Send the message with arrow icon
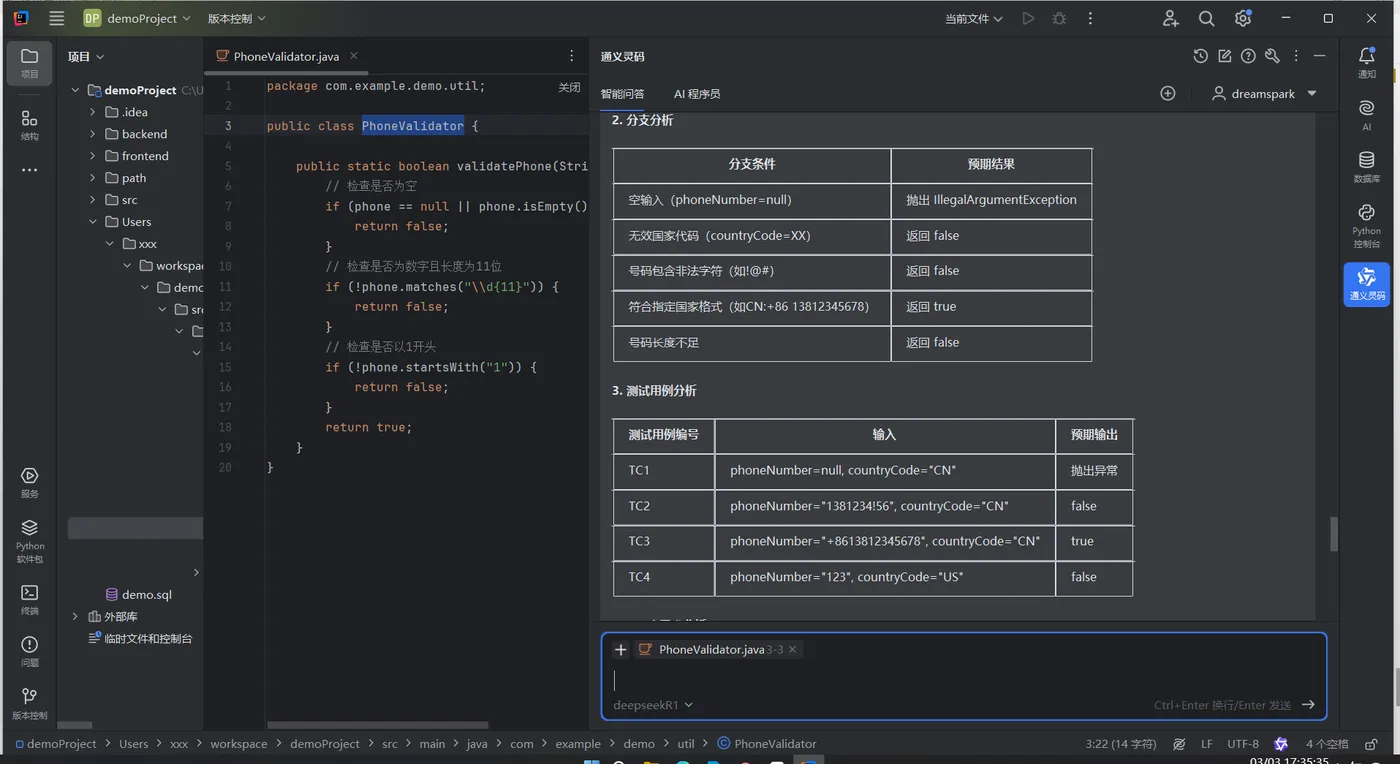The image size is (1400, 764). pyautogui.click(x=1308, y=705)
